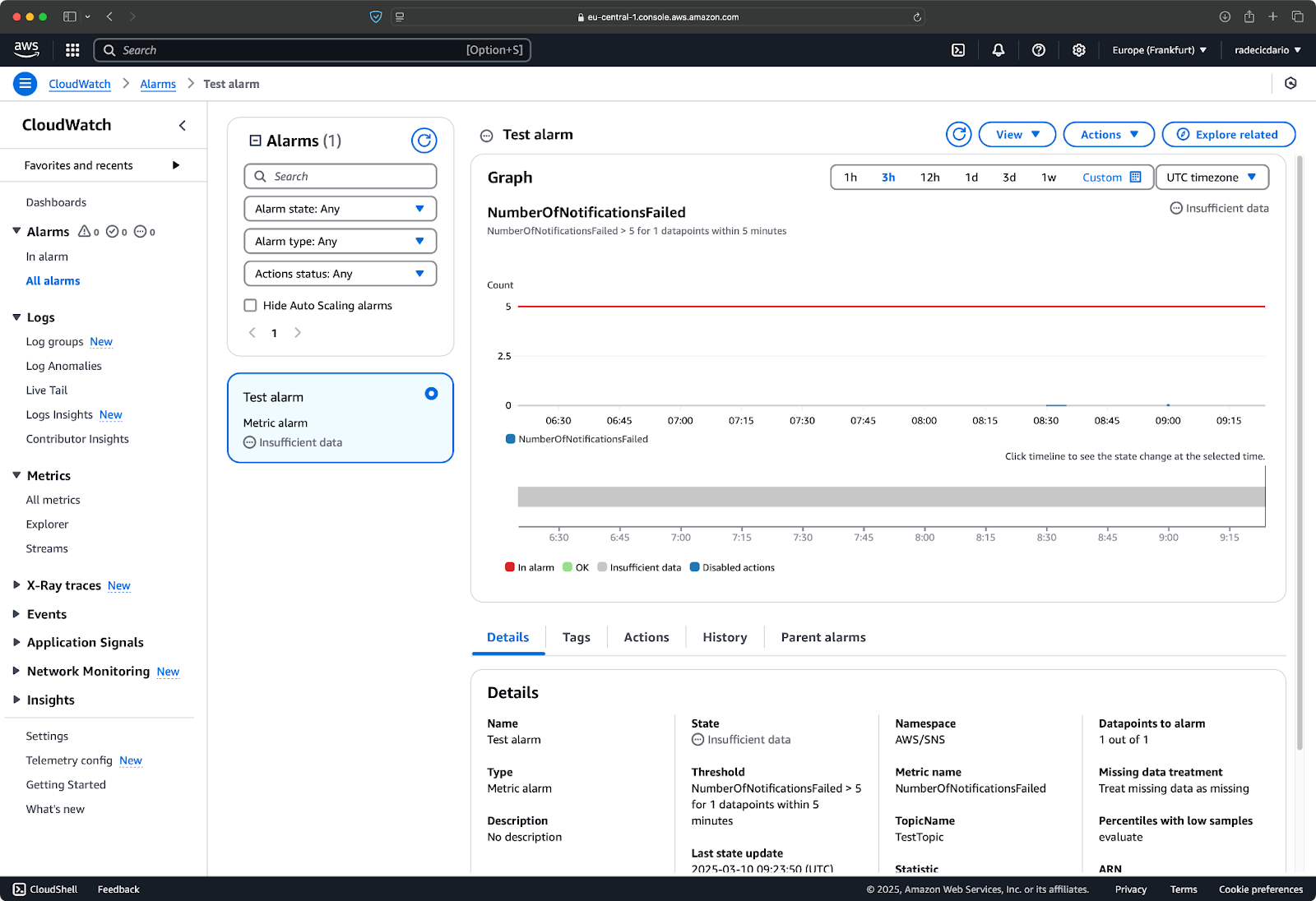Viewport: 1316px width, 901px height.
Task: Reload the page in the browser
Action: pos(917,16)
